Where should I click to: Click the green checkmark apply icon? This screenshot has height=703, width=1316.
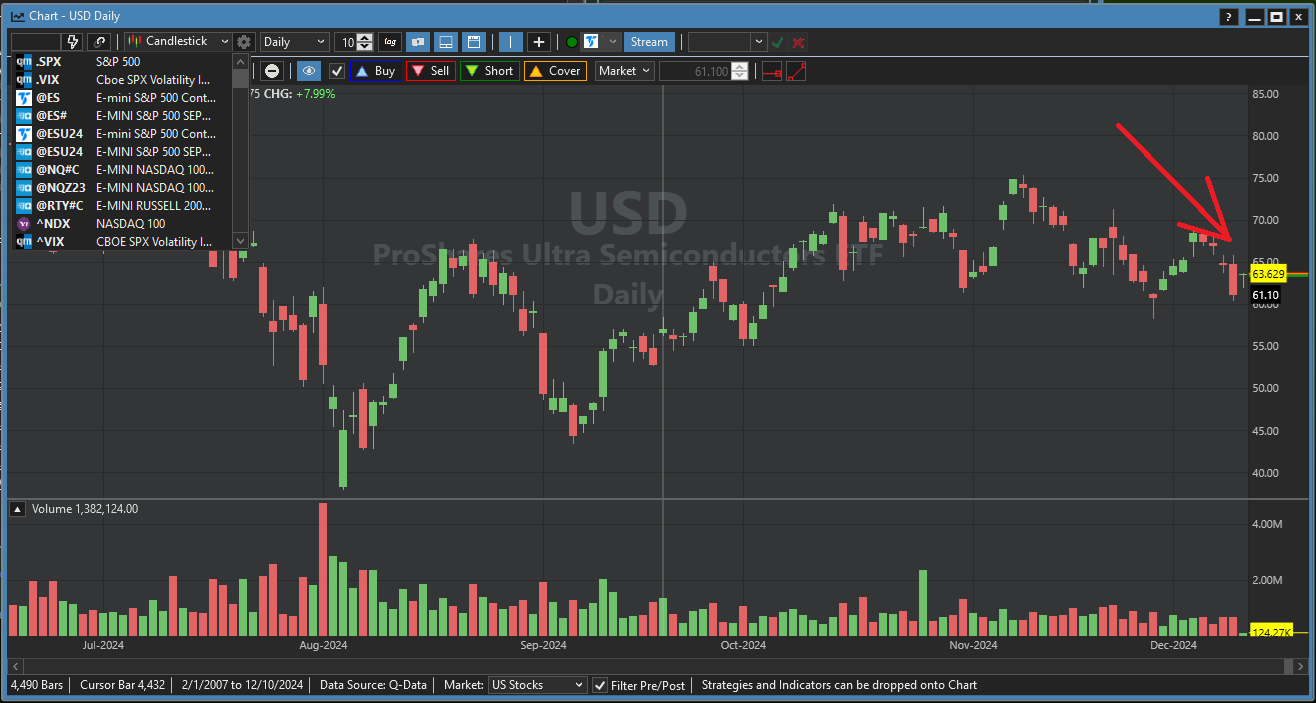pos(777,42)
